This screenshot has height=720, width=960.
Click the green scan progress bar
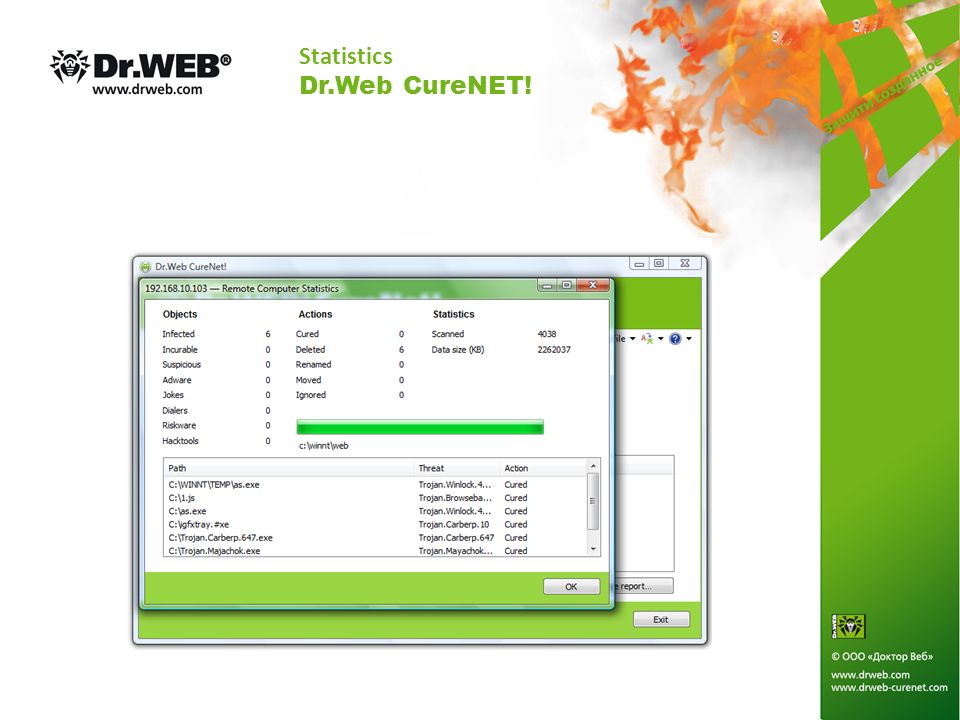point(420,427)
